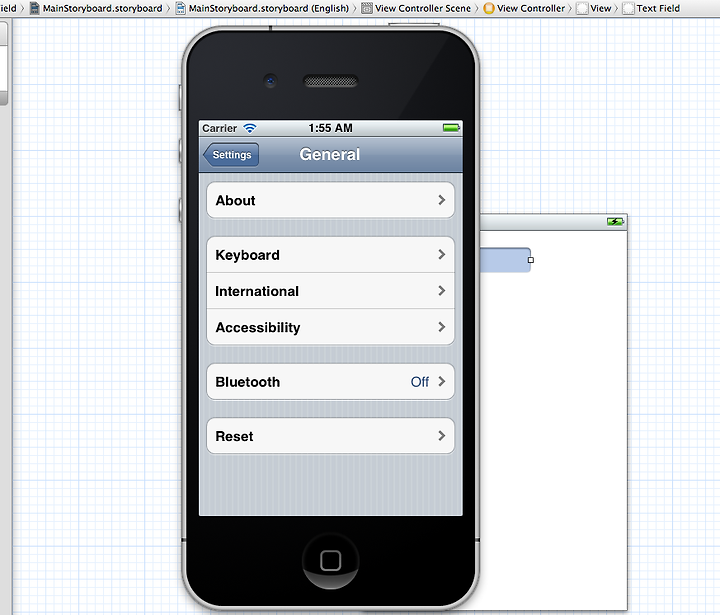Viewport: 720px width, 615px height.
Task: Select MainStoryboard.storyboard (English) breadcrumb
Action: pos(269,8)
